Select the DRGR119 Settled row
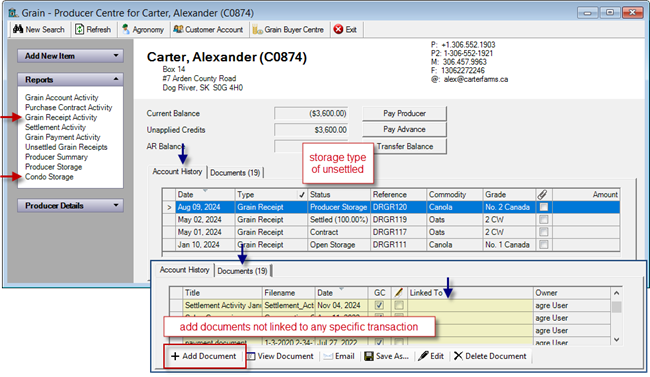The image size is (650, 377). [391, 219]
